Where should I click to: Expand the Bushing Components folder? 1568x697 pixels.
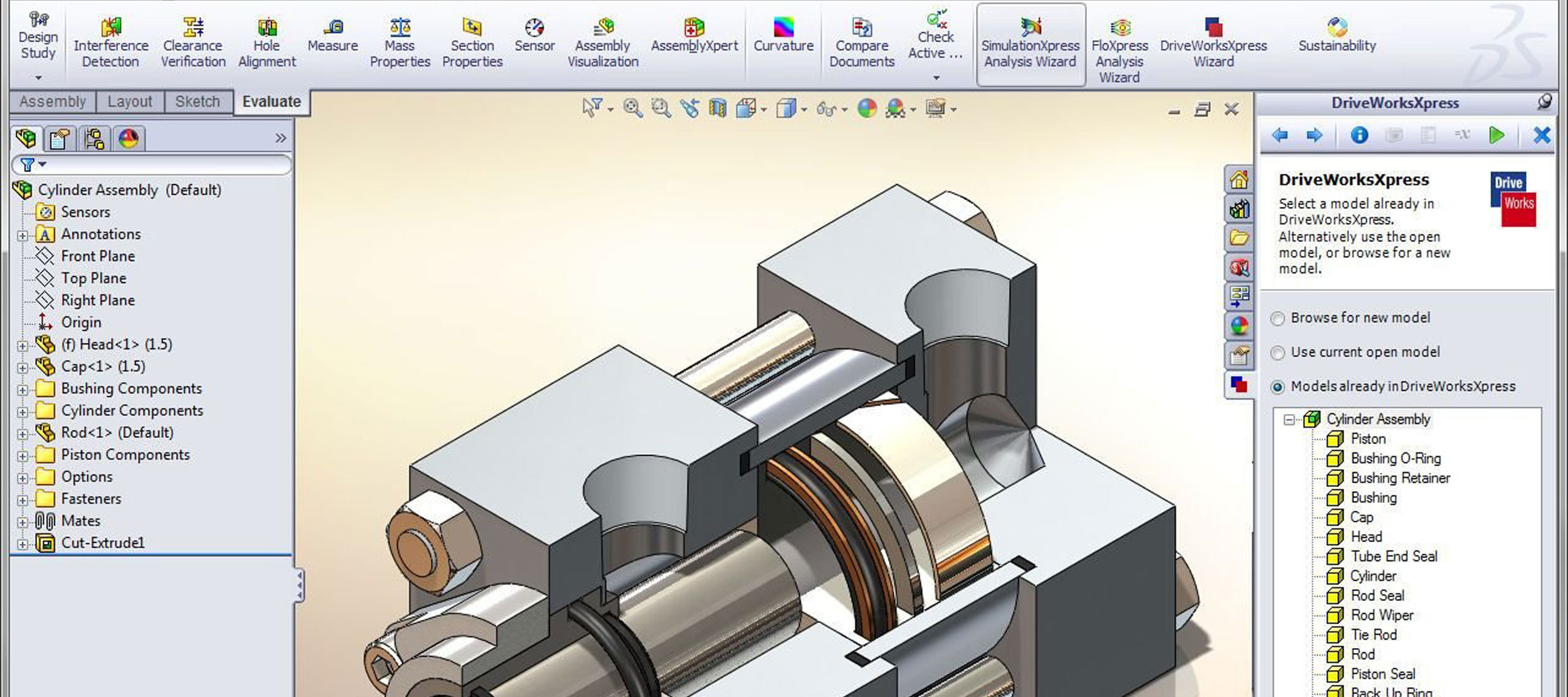23,390
